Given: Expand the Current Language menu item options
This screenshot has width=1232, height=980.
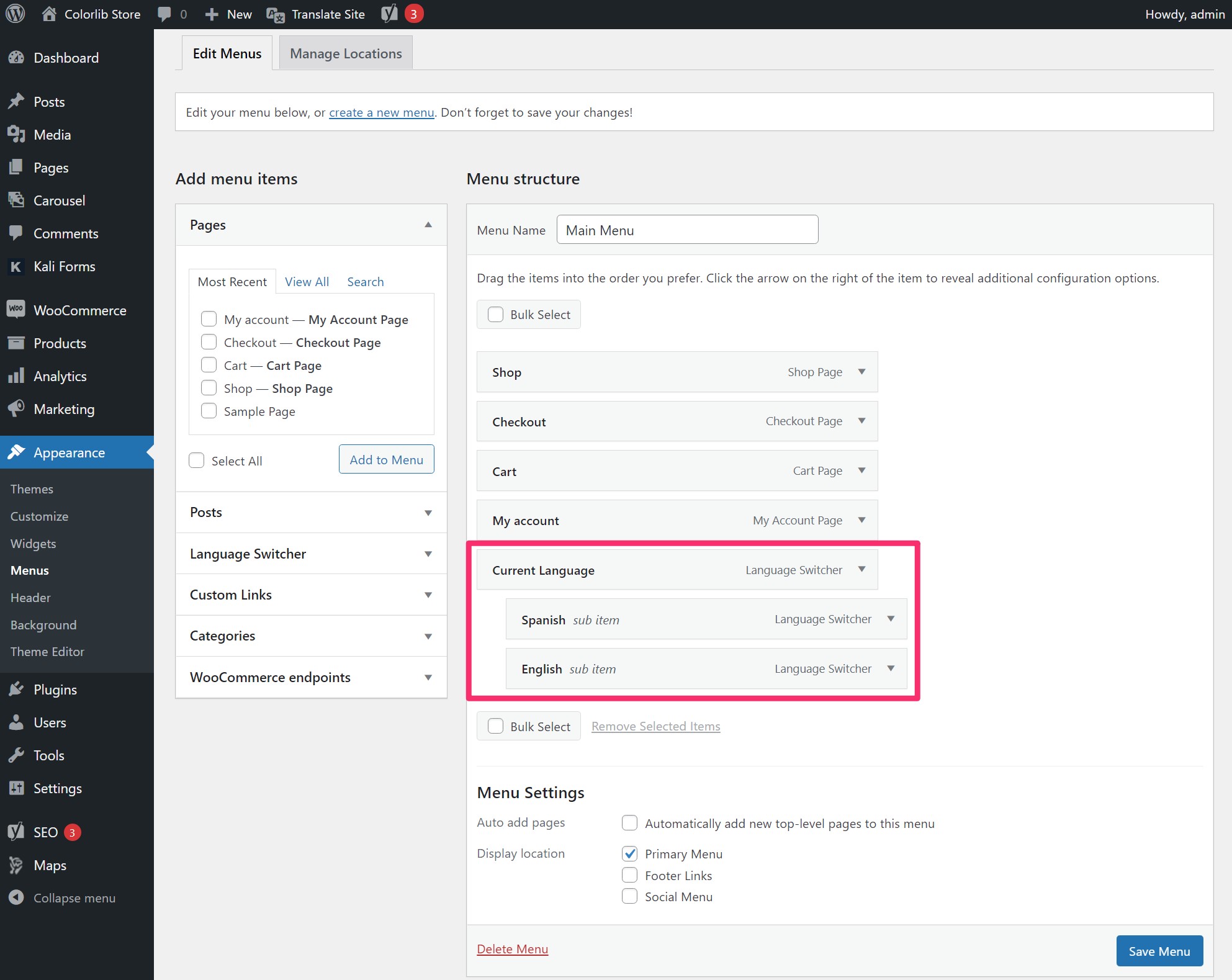Looking at the screenshot, I should click(861, 569).
